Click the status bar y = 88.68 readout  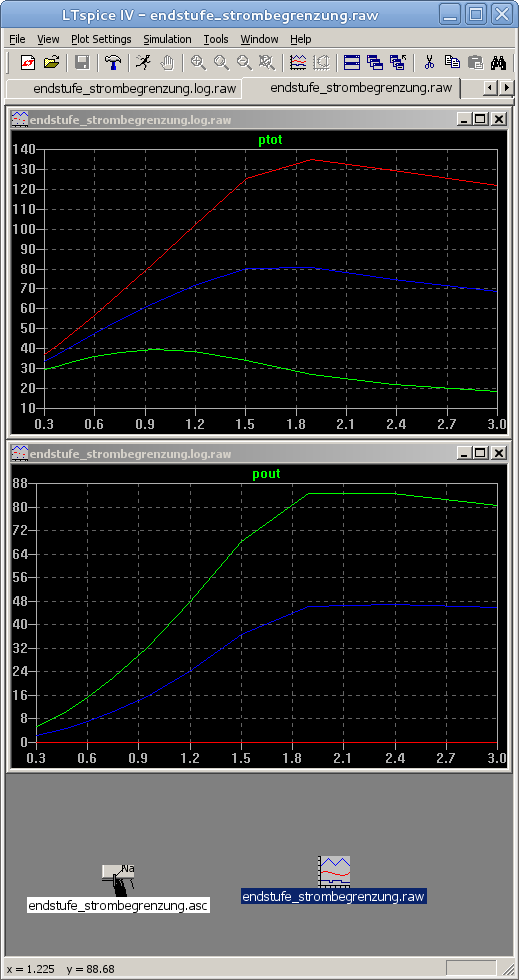(89, 969)
